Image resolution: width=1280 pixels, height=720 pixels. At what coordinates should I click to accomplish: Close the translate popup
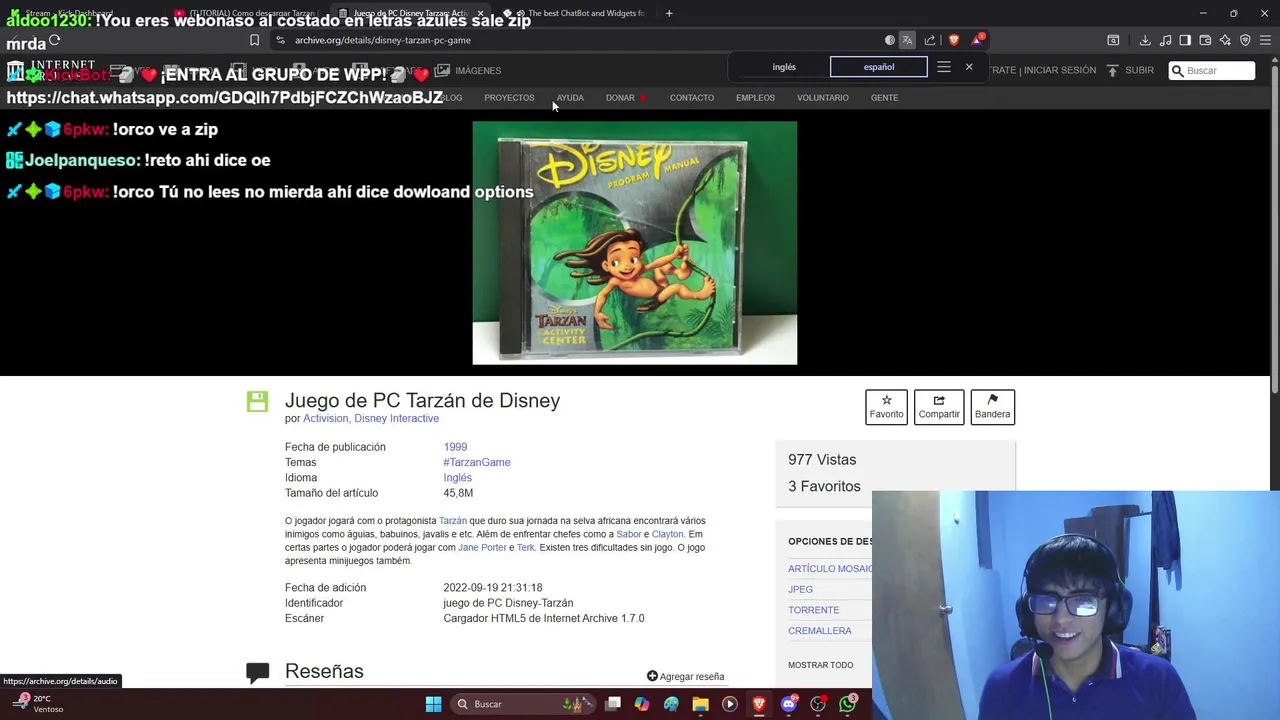tap(969, 67)
